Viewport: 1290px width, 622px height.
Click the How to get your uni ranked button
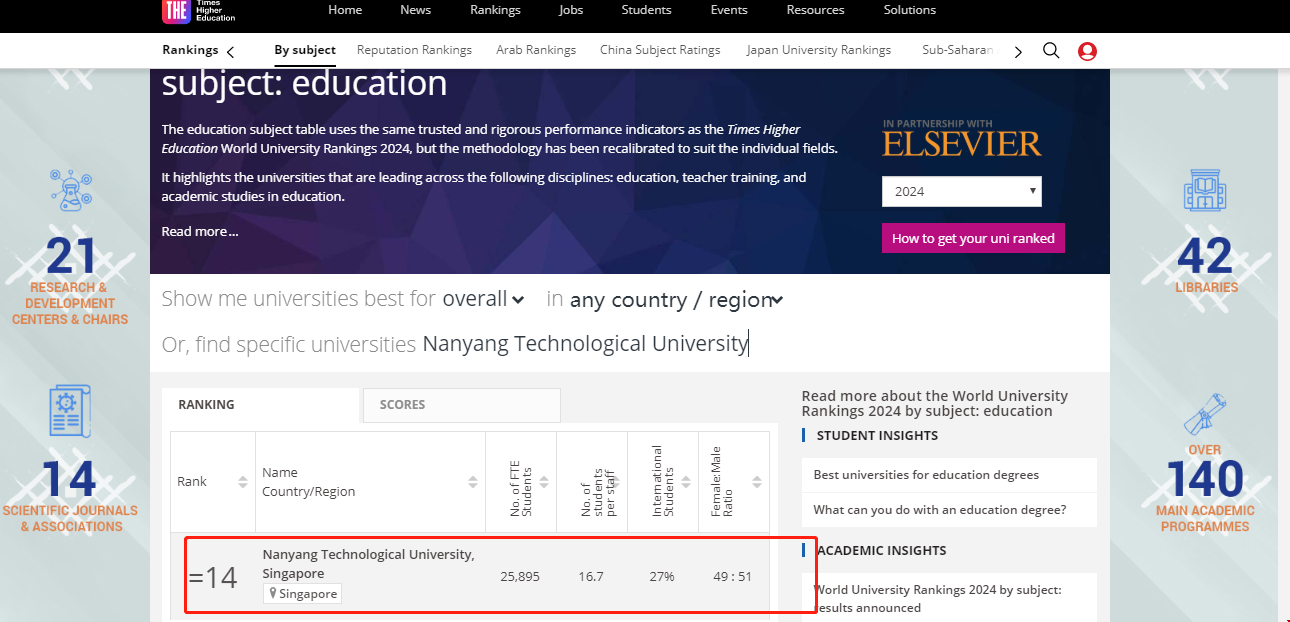tap(972, 238)
